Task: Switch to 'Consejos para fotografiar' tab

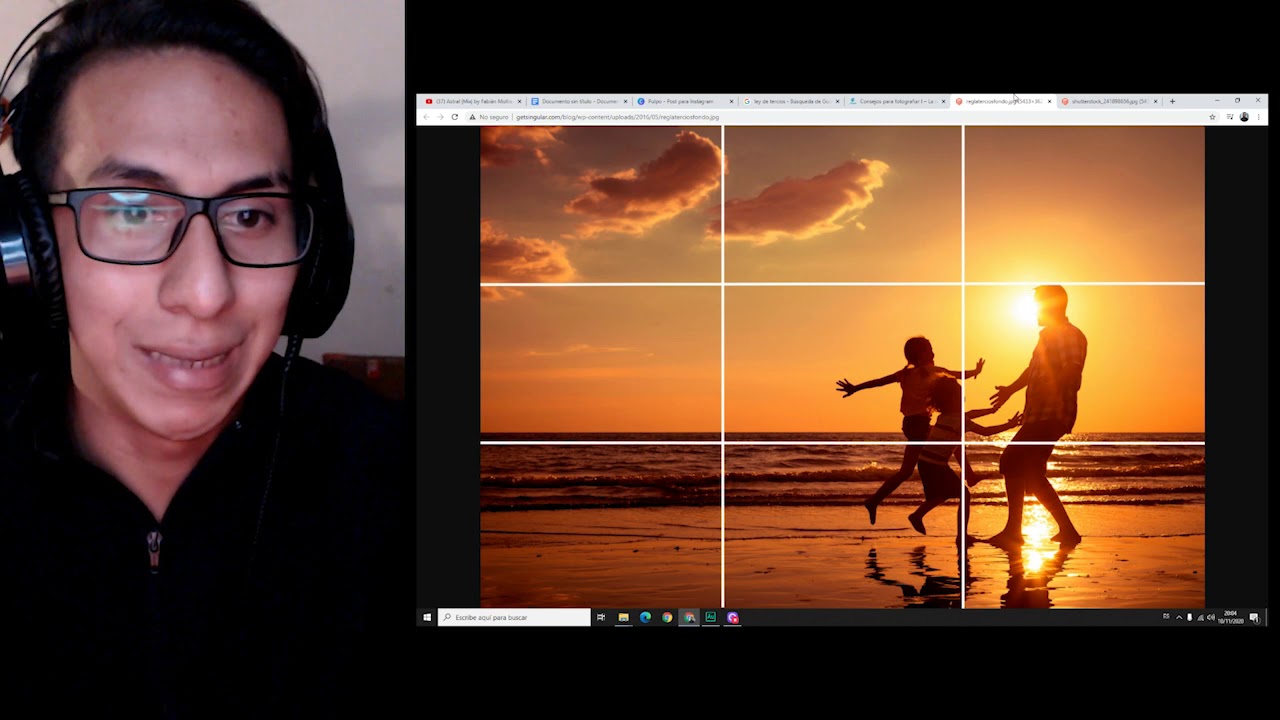Action: tap(896, 101)
